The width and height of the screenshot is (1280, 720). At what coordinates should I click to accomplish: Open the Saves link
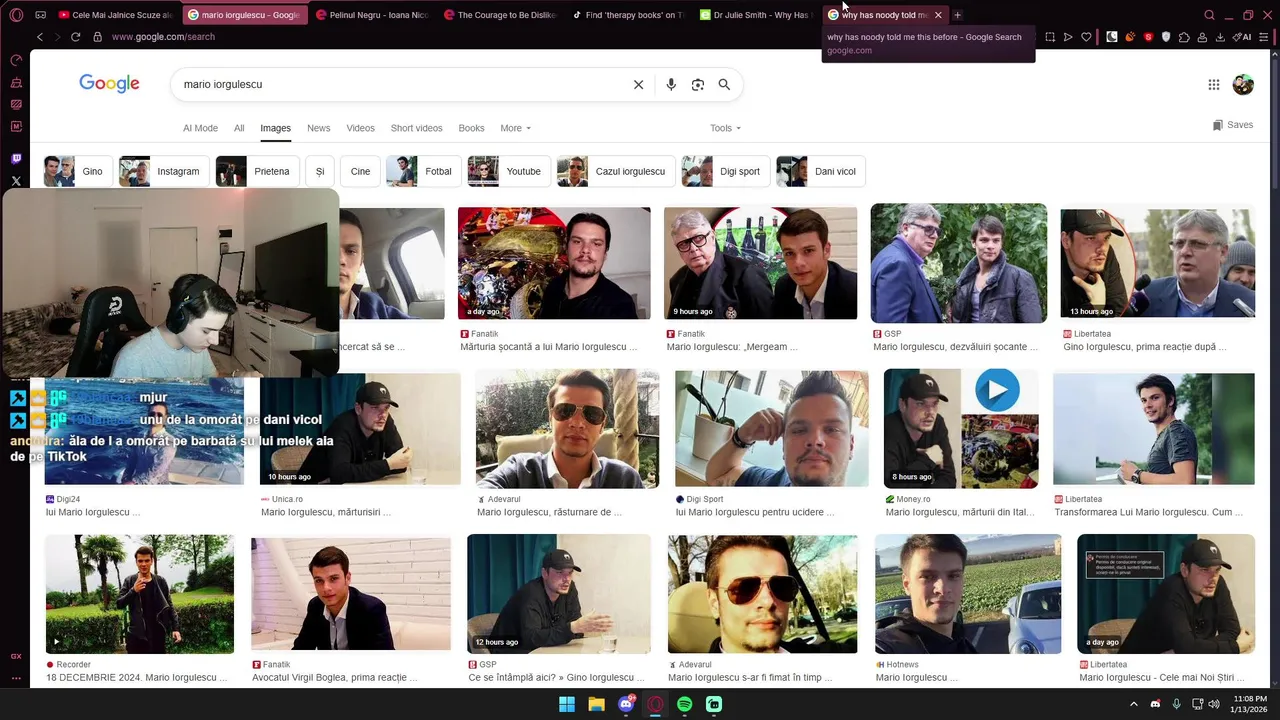1233,125
